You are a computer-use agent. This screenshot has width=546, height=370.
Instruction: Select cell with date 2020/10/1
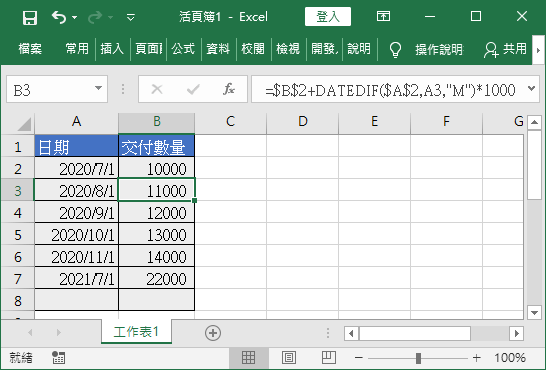click(77, 234)
